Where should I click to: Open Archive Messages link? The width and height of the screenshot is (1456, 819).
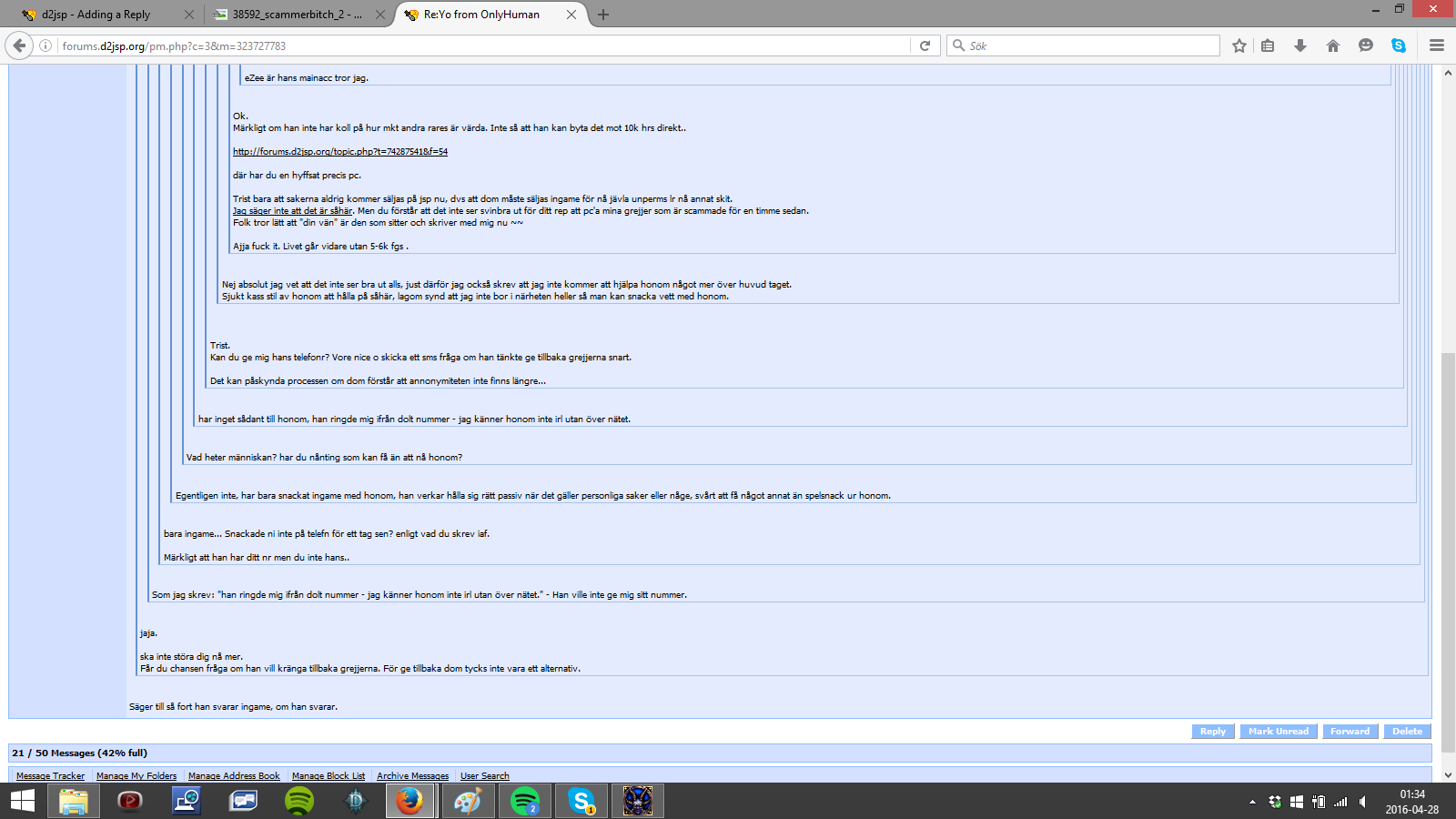click(412, 776)
